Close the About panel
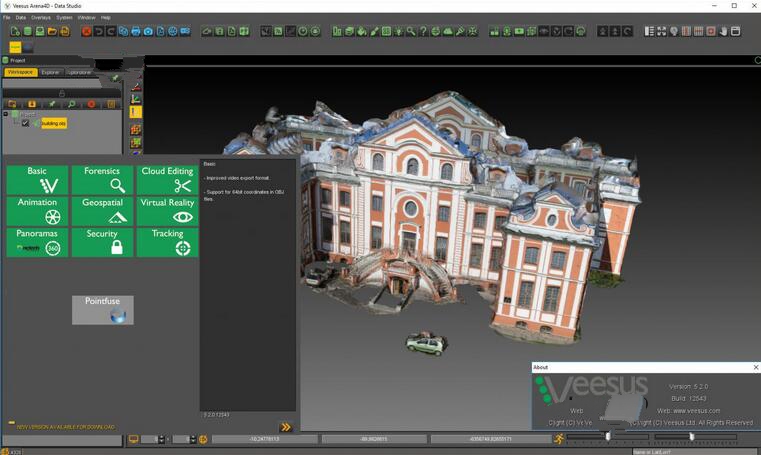The width and height of the screenshot is (761, 455). [x=756, y=367]
